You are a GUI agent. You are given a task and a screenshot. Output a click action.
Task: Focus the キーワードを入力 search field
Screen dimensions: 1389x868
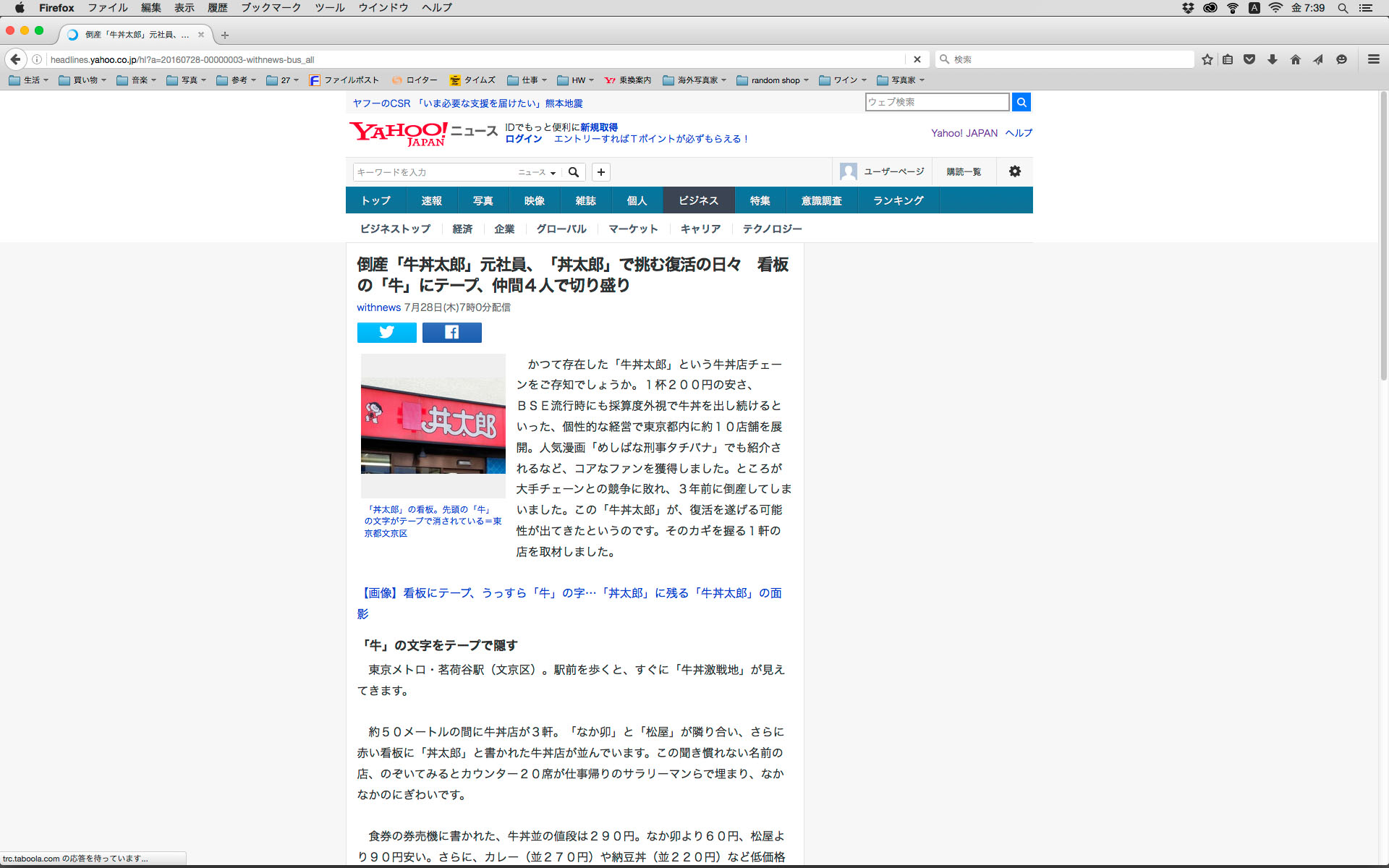[433, 172]
